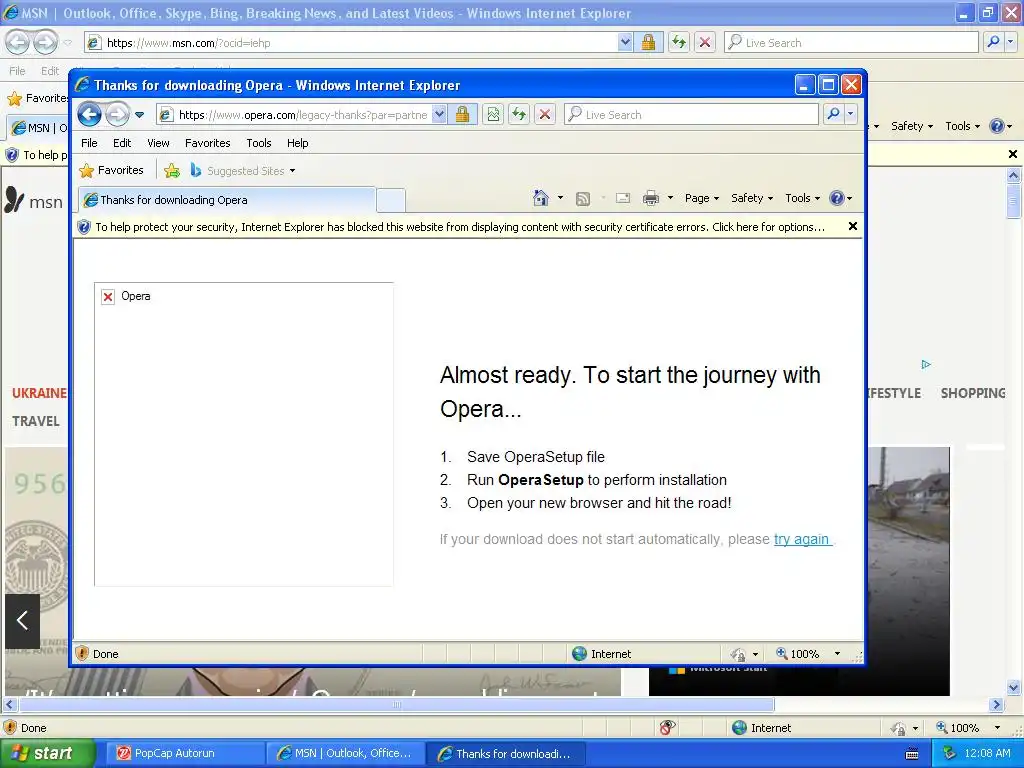Screen dimensions: 1024x768
Task: Open the Windows Start menu
Action: [47, 753]
